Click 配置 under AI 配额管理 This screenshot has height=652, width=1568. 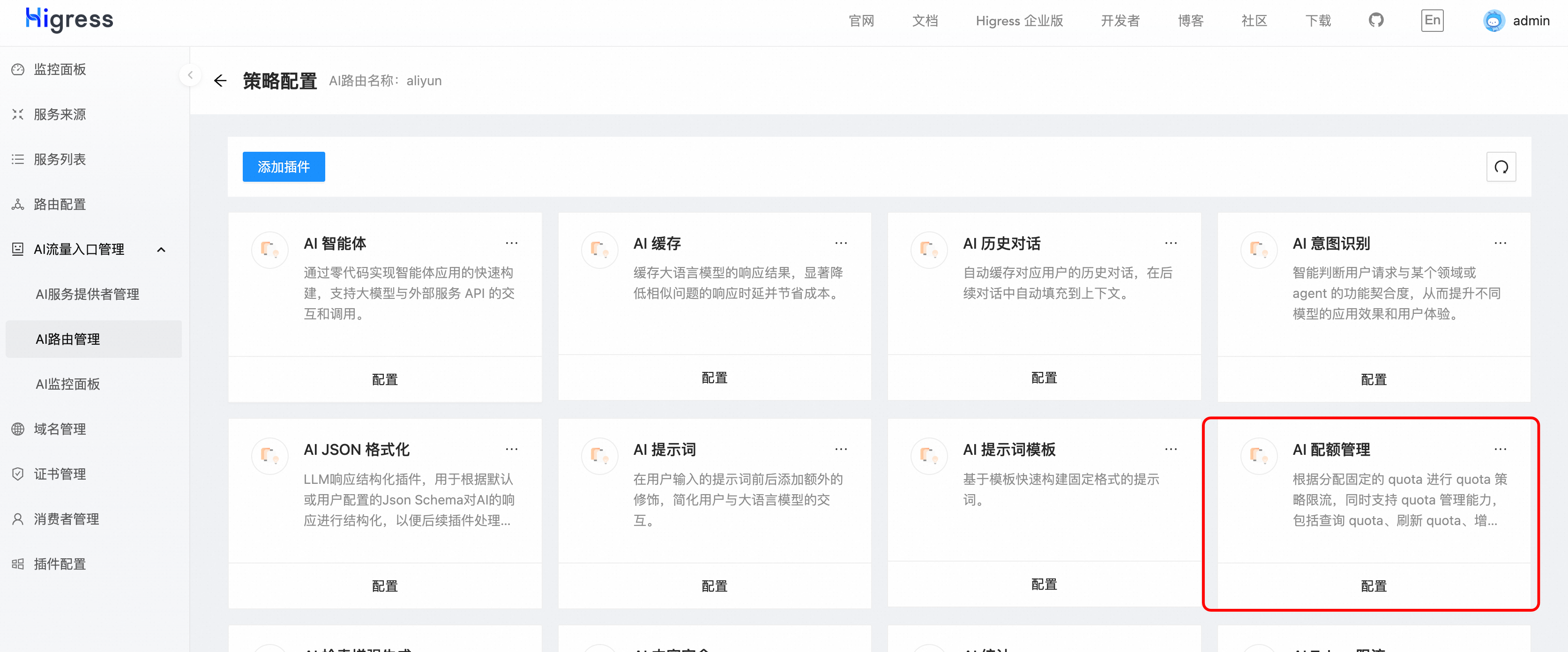click(1373, 585)
